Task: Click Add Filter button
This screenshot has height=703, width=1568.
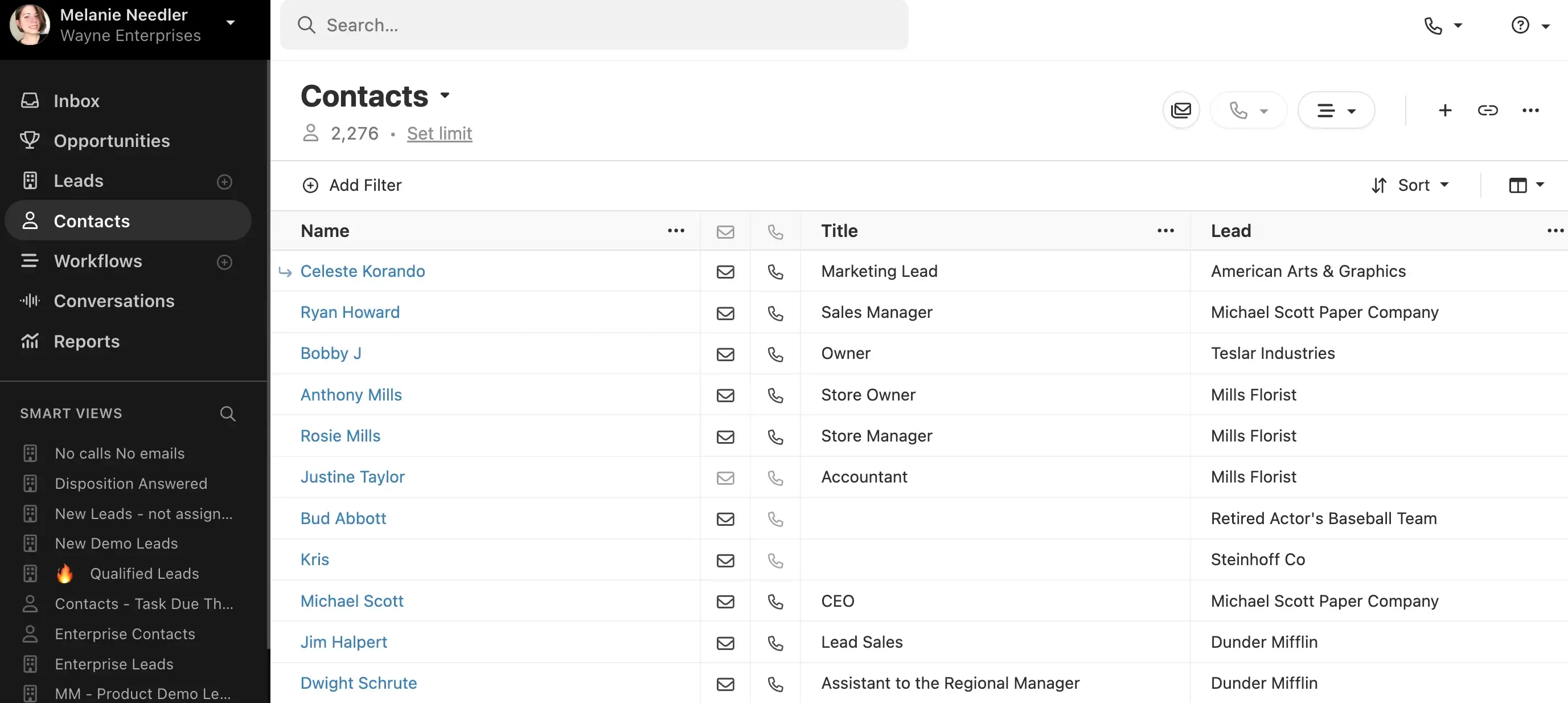Action: (352, 185)
